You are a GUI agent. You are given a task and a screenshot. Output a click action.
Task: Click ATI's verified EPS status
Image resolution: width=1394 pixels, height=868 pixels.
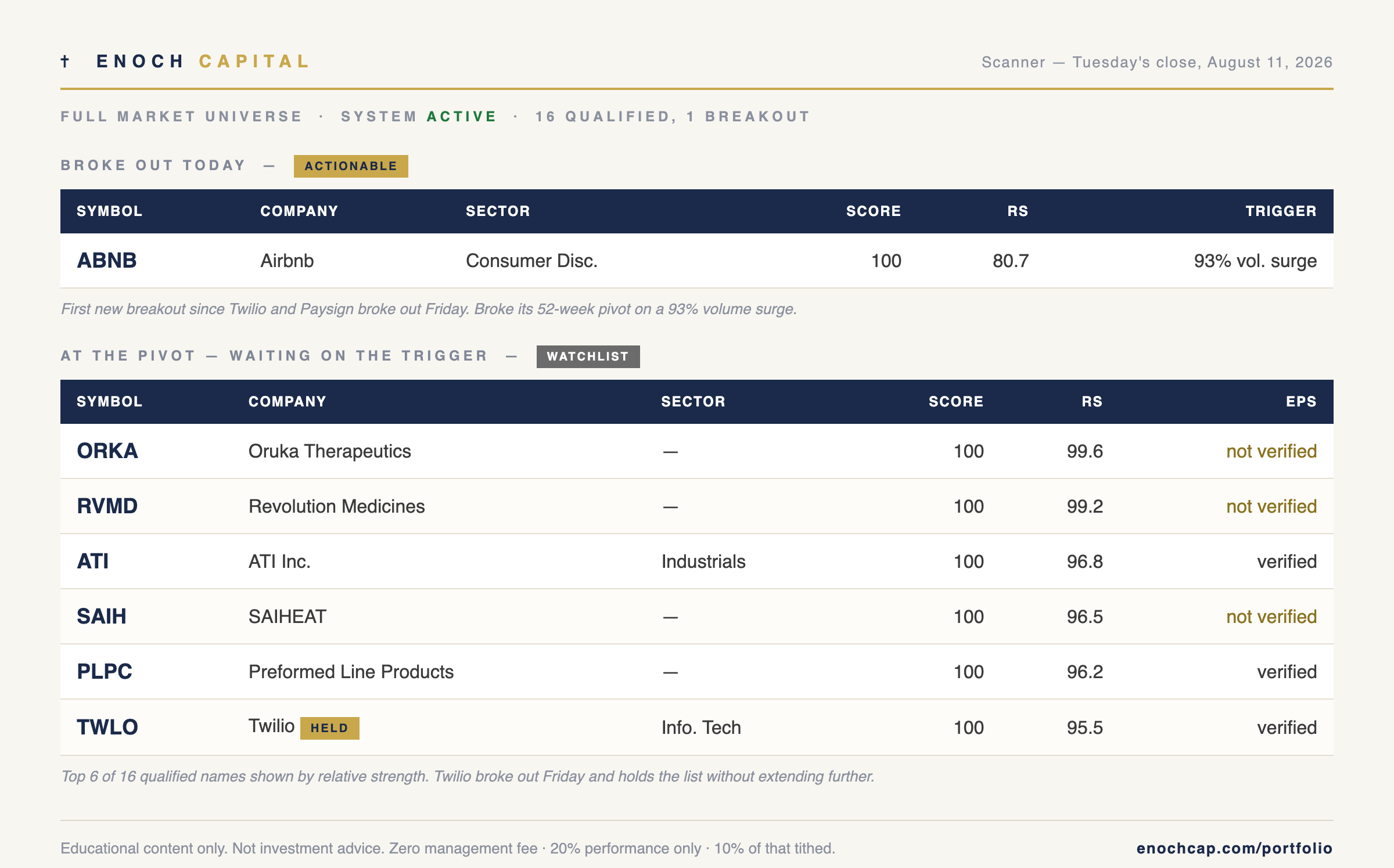1287,561
